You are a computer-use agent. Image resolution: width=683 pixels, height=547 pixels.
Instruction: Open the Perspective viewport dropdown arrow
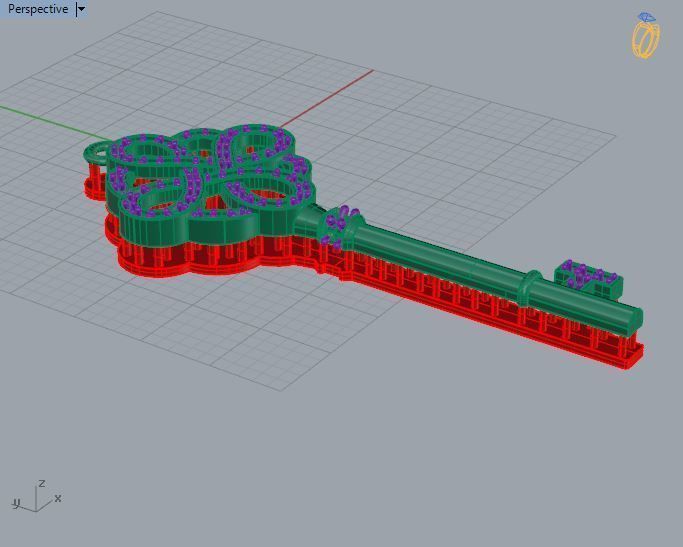coord(81,9)
